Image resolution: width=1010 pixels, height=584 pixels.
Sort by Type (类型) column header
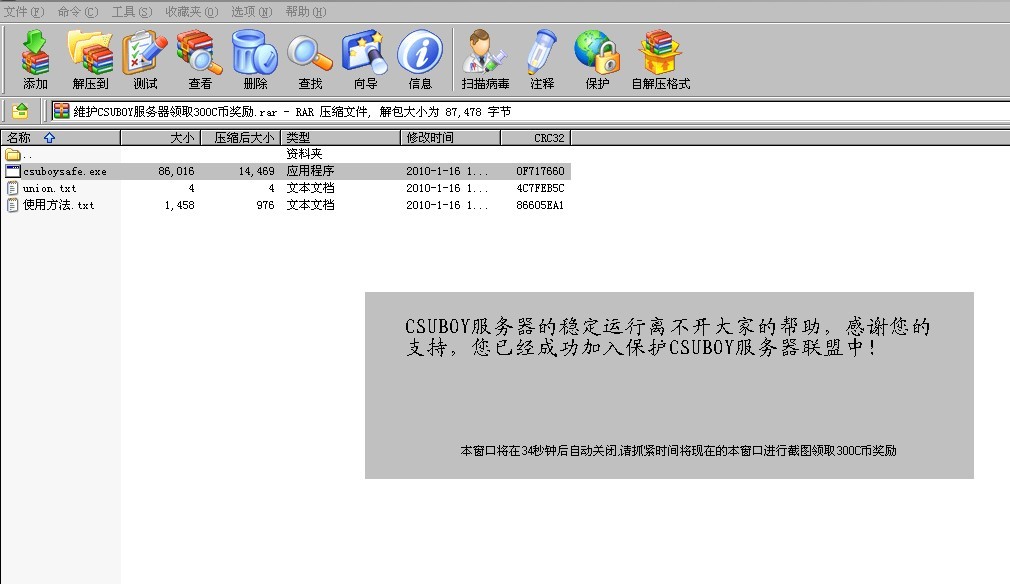pyautogui.click(x=341, y=138)
